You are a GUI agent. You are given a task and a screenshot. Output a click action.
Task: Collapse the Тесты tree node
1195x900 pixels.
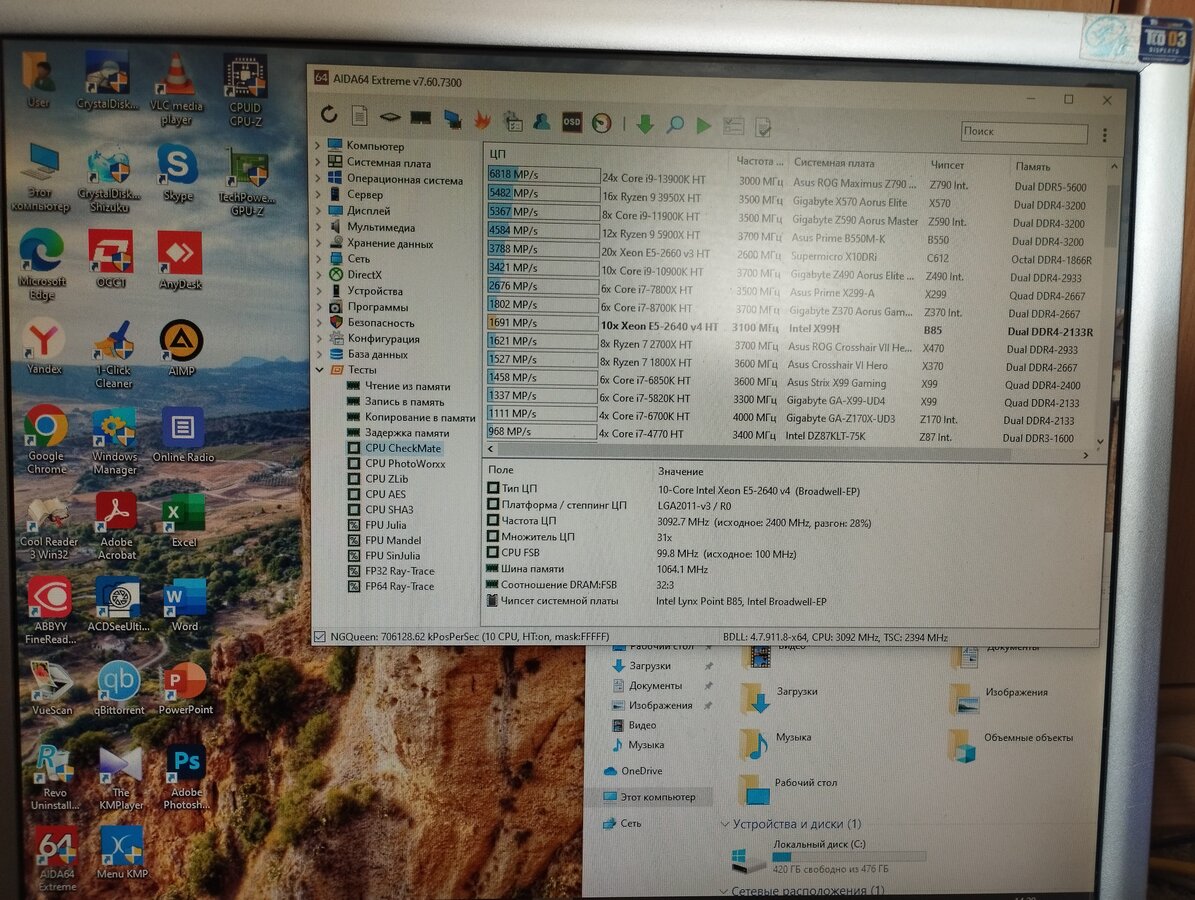pyautogui.click(x=319, y=370)
